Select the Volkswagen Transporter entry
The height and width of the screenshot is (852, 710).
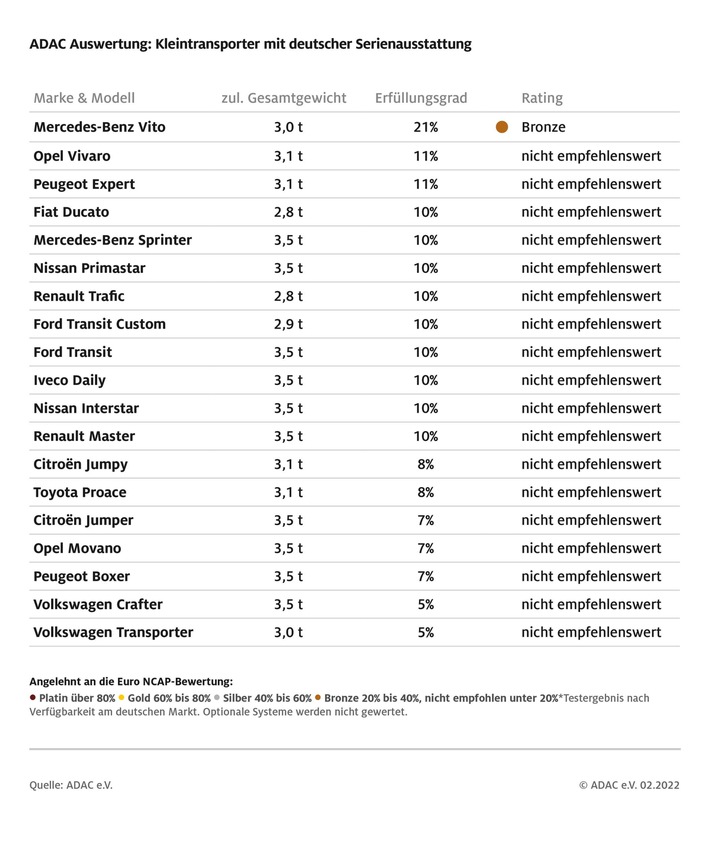tap(113, 632)
